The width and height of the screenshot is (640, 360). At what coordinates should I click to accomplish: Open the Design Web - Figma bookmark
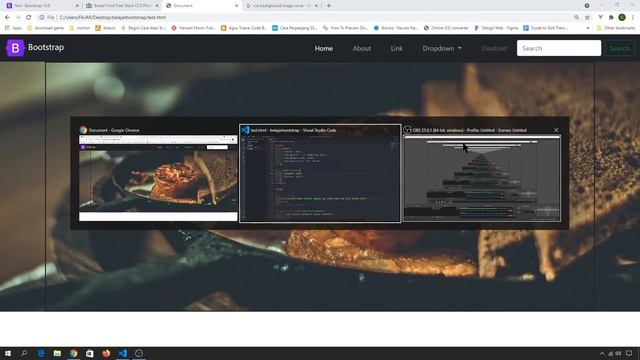coord(496,28)
